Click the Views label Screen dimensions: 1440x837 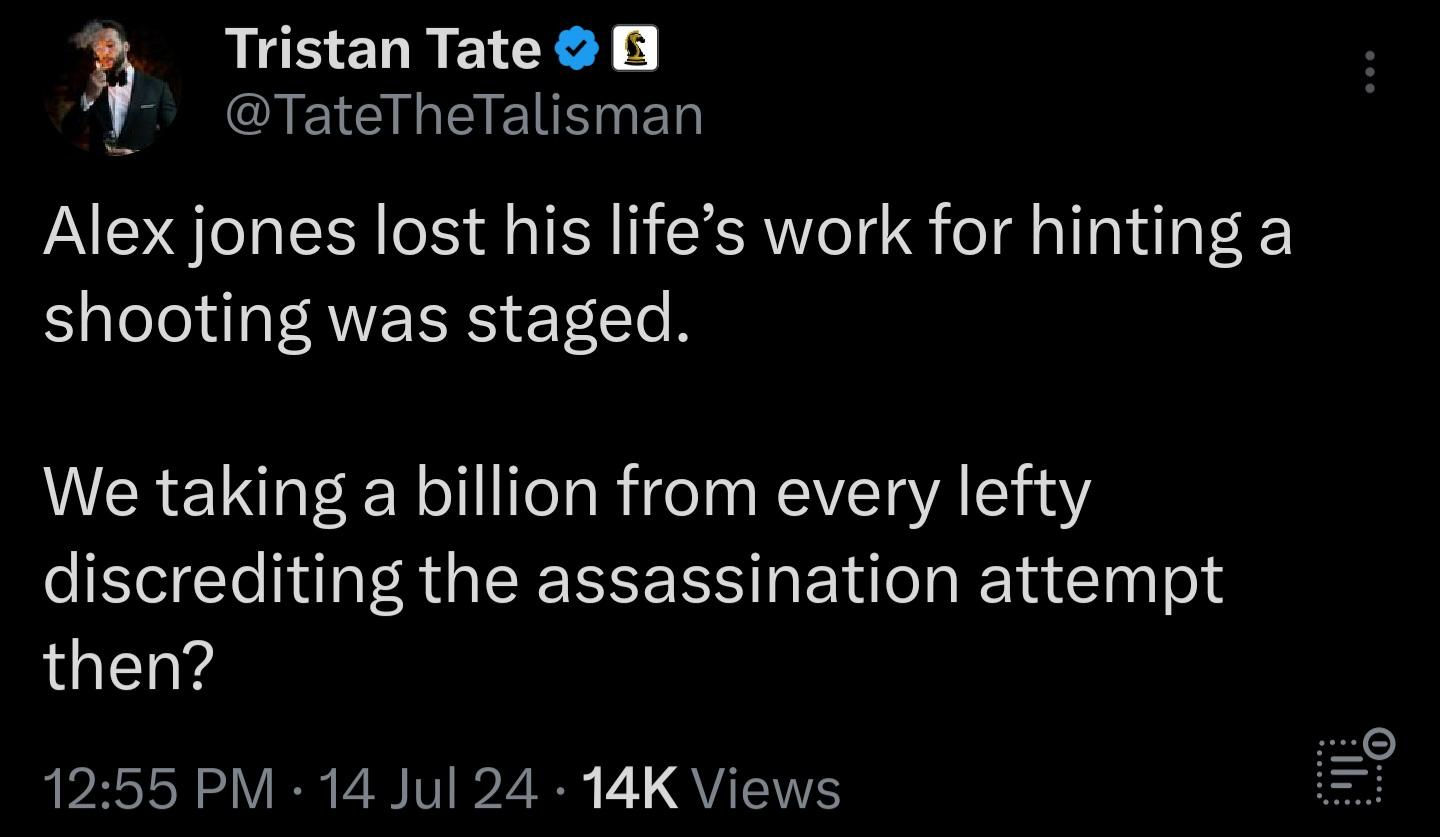[767, 786]
